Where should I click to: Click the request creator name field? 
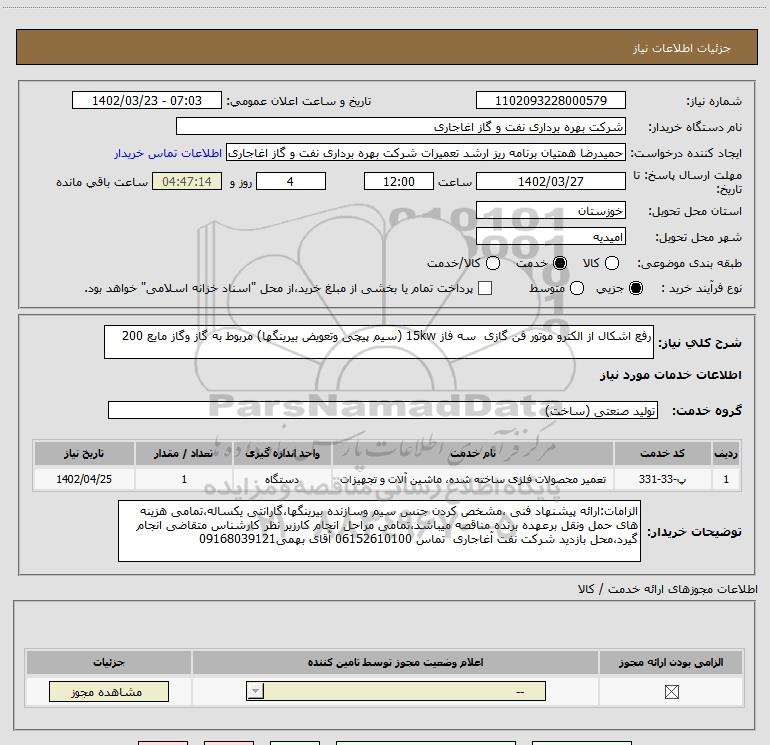(x=426, y=153)
